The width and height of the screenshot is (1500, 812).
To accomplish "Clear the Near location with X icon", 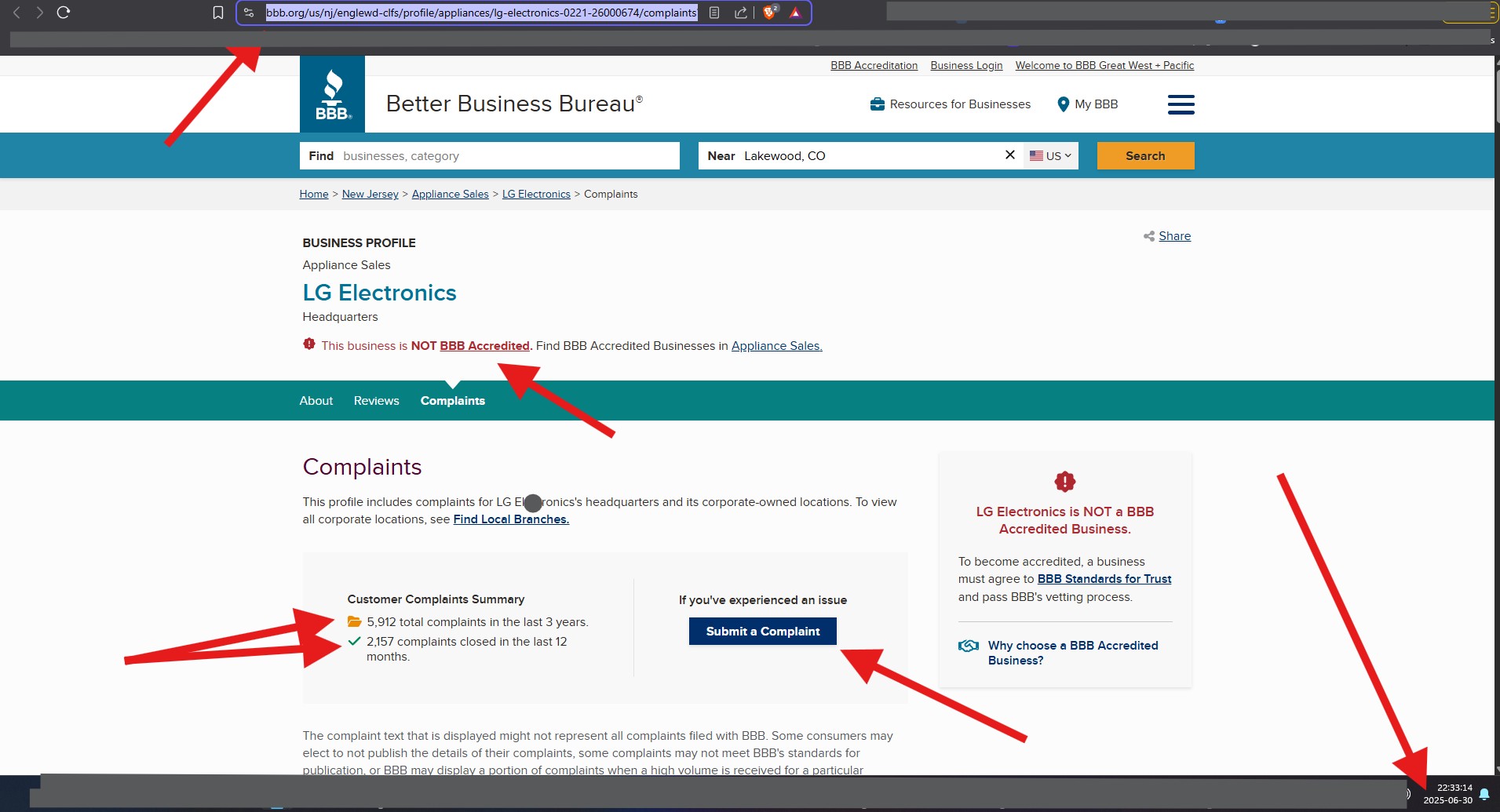I will click(x=1010, y=155).
